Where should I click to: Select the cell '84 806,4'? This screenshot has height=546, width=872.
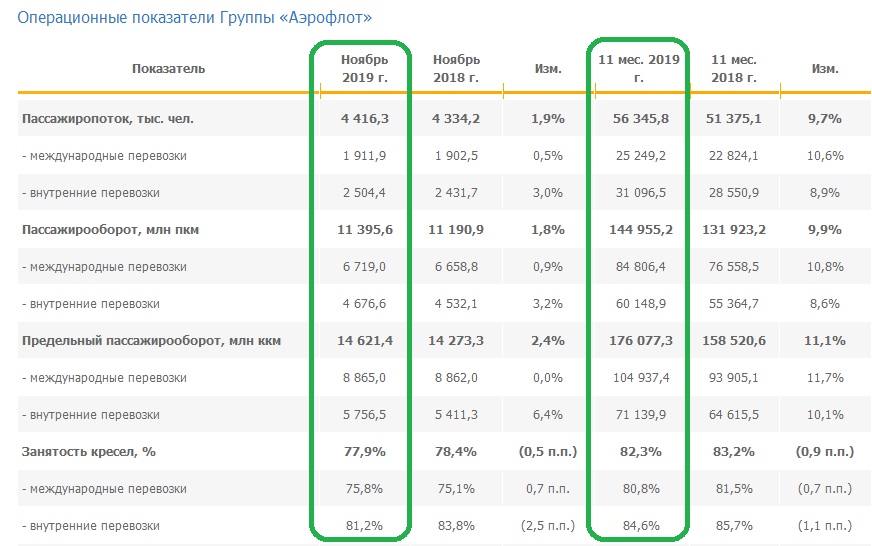(x=641, y=267)
